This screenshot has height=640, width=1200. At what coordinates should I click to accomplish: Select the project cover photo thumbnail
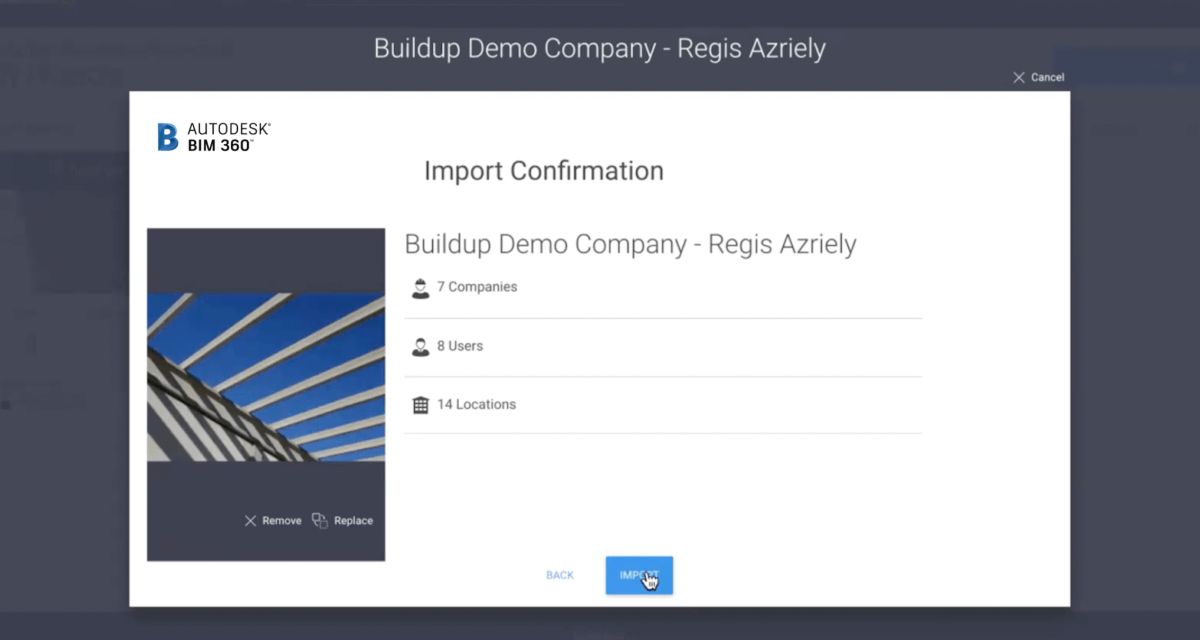[x=266, y=377]
